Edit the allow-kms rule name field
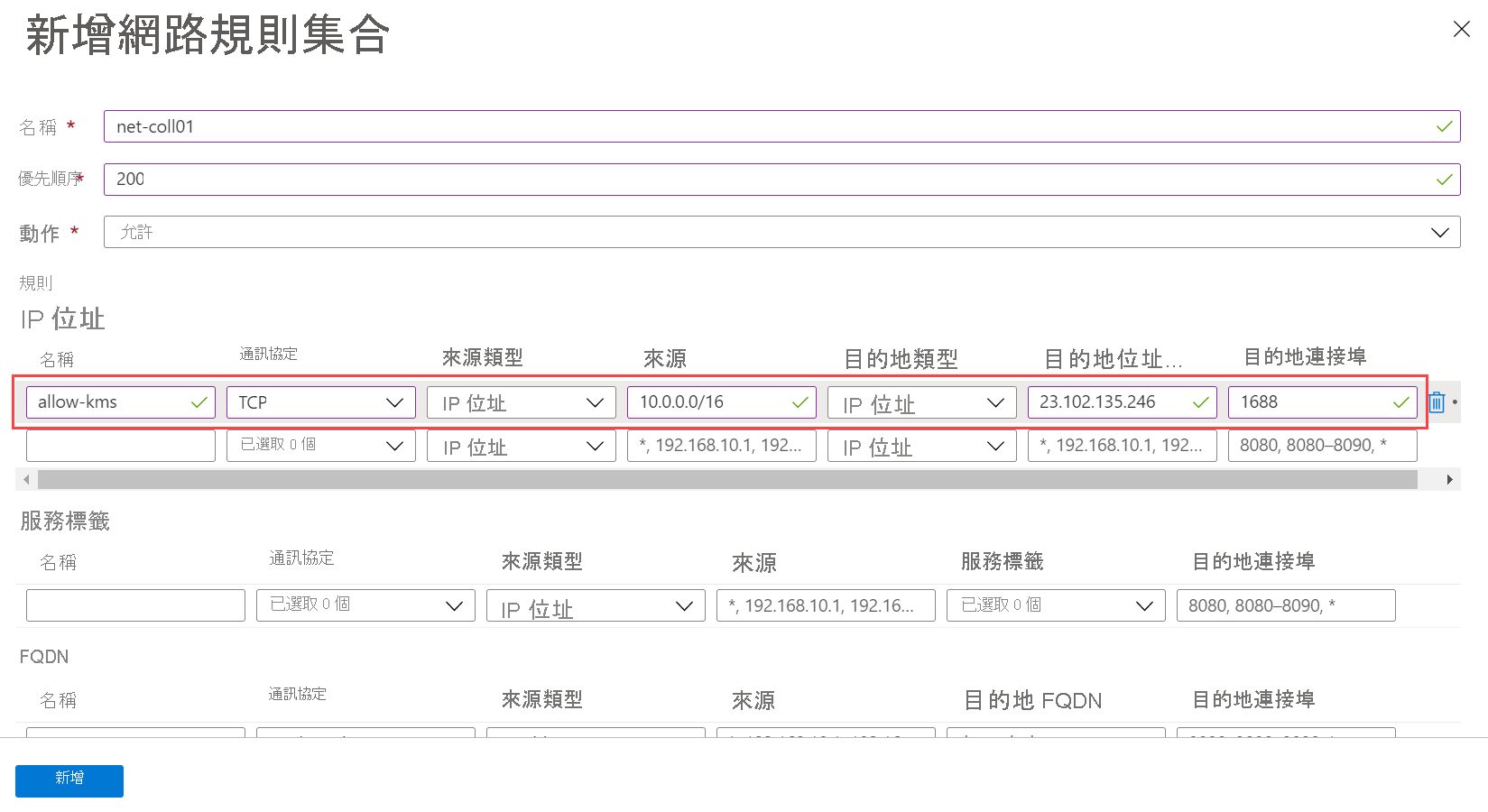This screenshot has height=812, width=1488. point(121,402)
